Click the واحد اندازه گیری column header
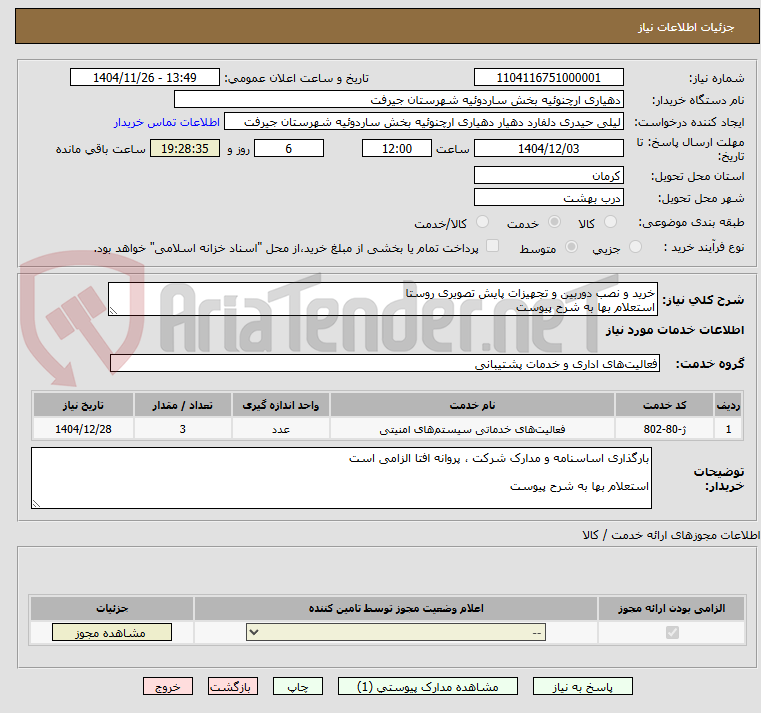761x713 pixels. (x=281, y=405)
